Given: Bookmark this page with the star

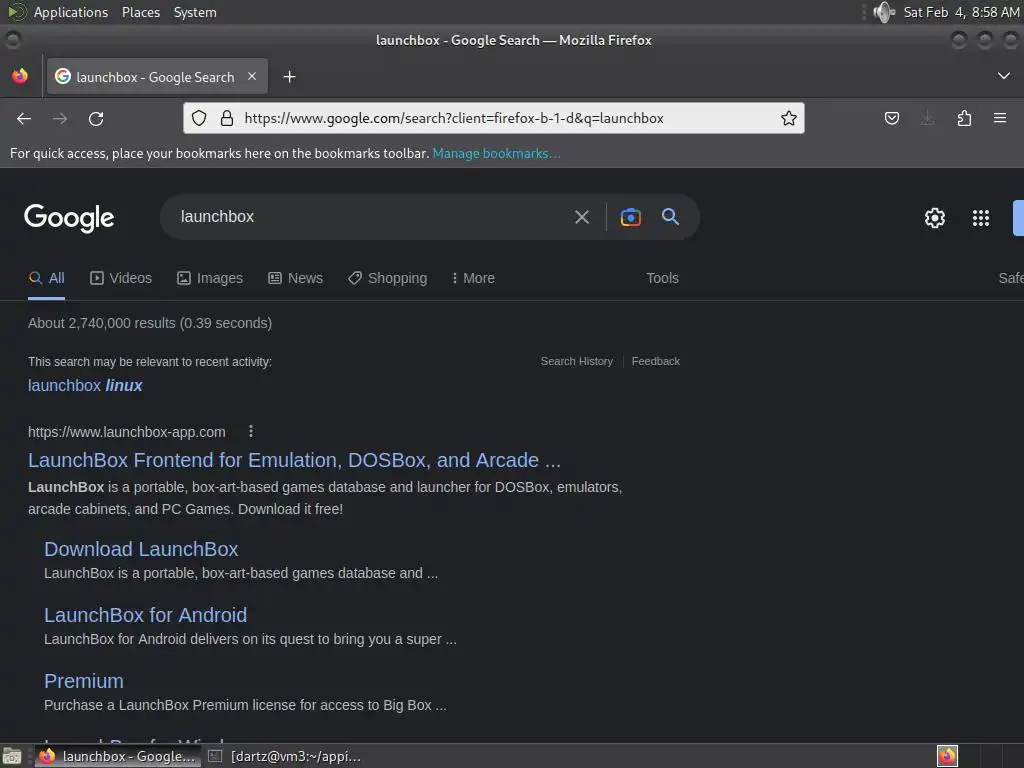Looking at the screenshot, I should (x=789, y=118).
